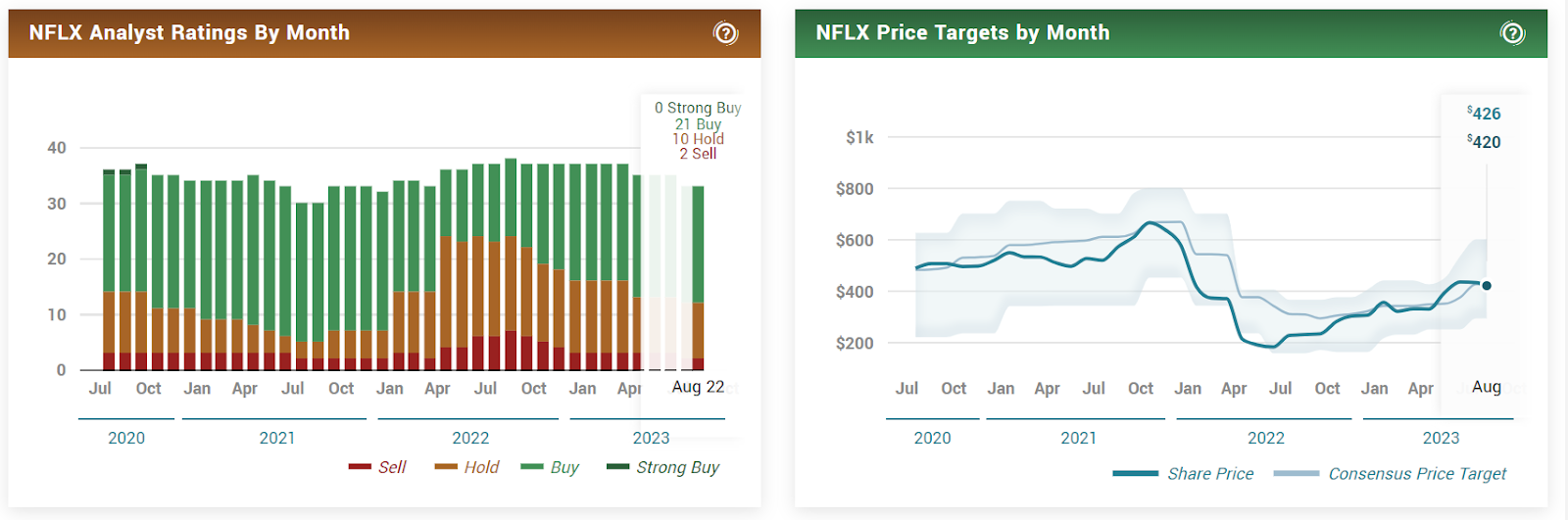Screen dimensions: 1568x520
Task: Click the $1k y-axis label
Action: point(859,137)
